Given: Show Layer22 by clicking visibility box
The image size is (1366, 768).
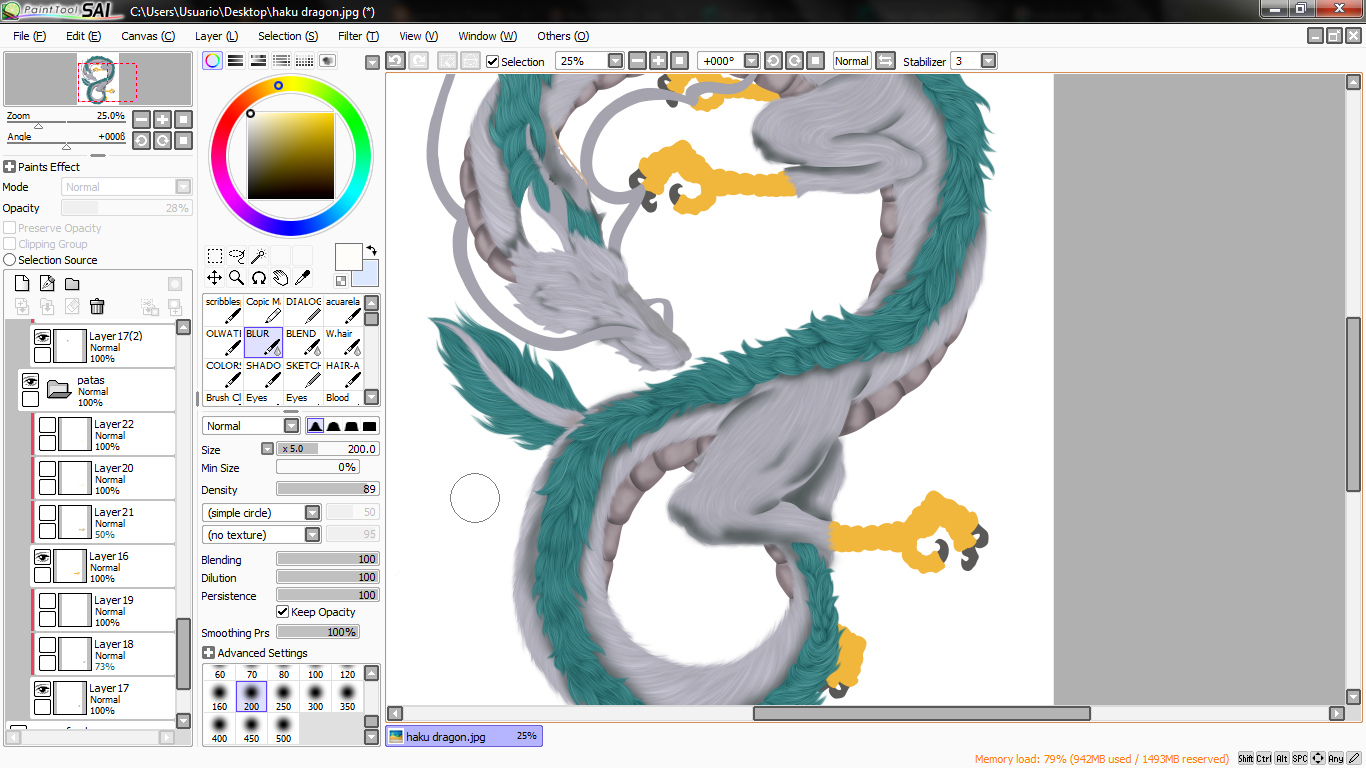Looking at the screenshot, I should pos(47,426).
